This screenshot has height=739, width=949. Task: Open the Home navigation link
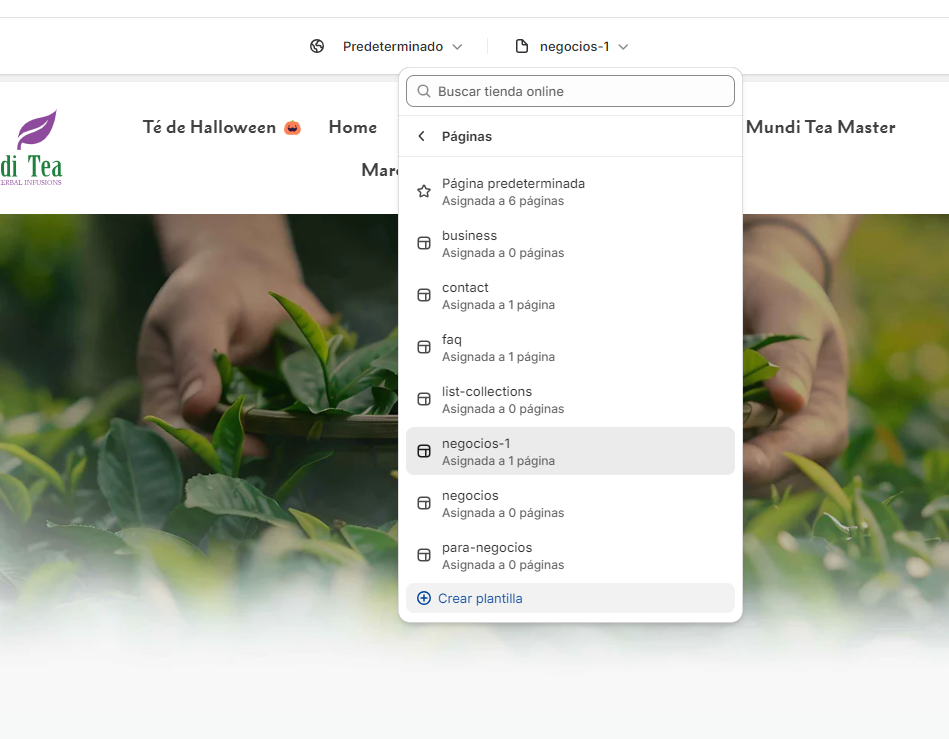tap(353, 127)
